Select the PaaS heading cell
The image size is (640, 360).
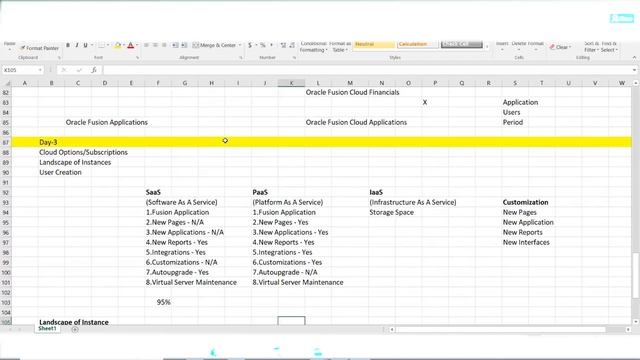tap(265, 192)
